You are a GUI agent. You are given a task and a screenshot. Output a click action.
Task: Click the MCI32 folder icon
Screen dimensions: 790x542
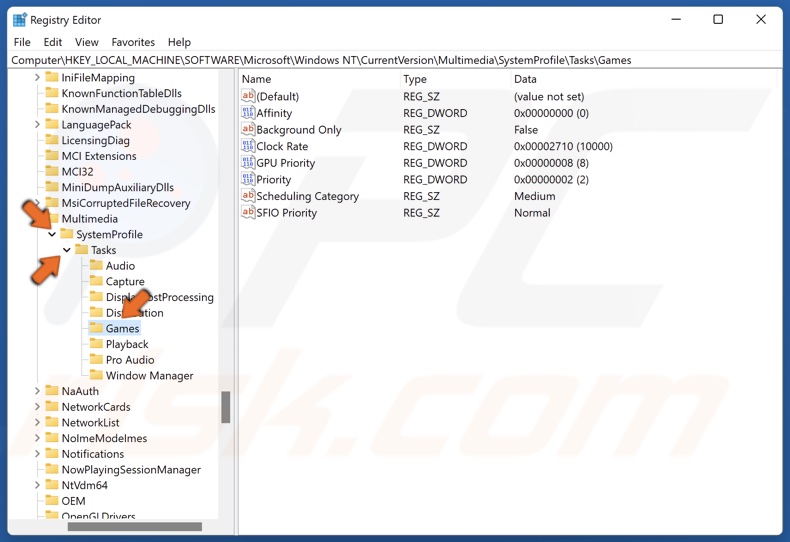(51, 171)
